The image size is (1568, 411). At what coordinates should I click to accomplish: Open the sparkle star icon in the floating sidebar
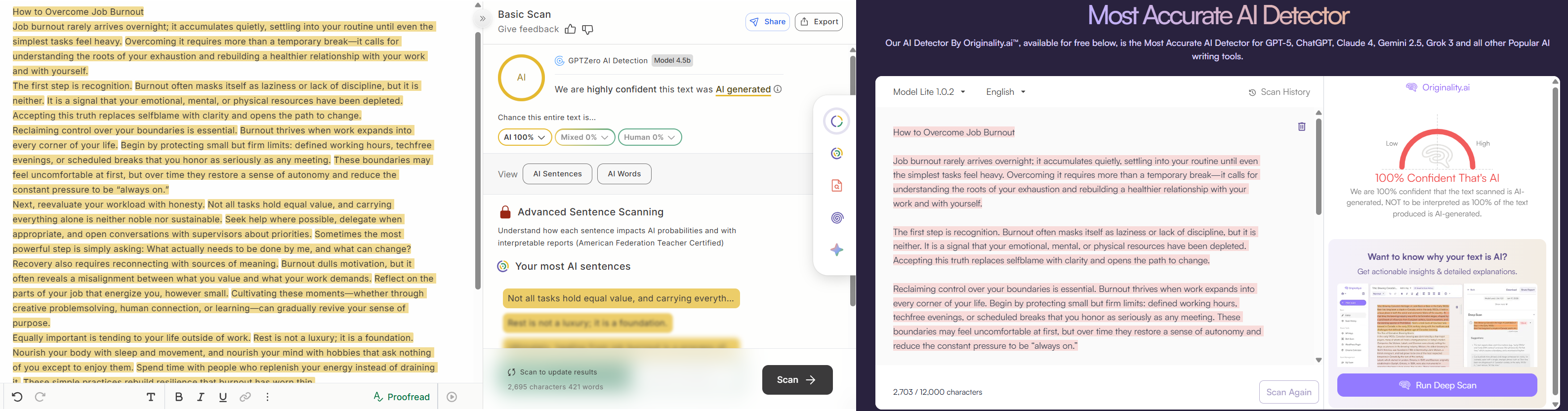[x=837, y=249]
